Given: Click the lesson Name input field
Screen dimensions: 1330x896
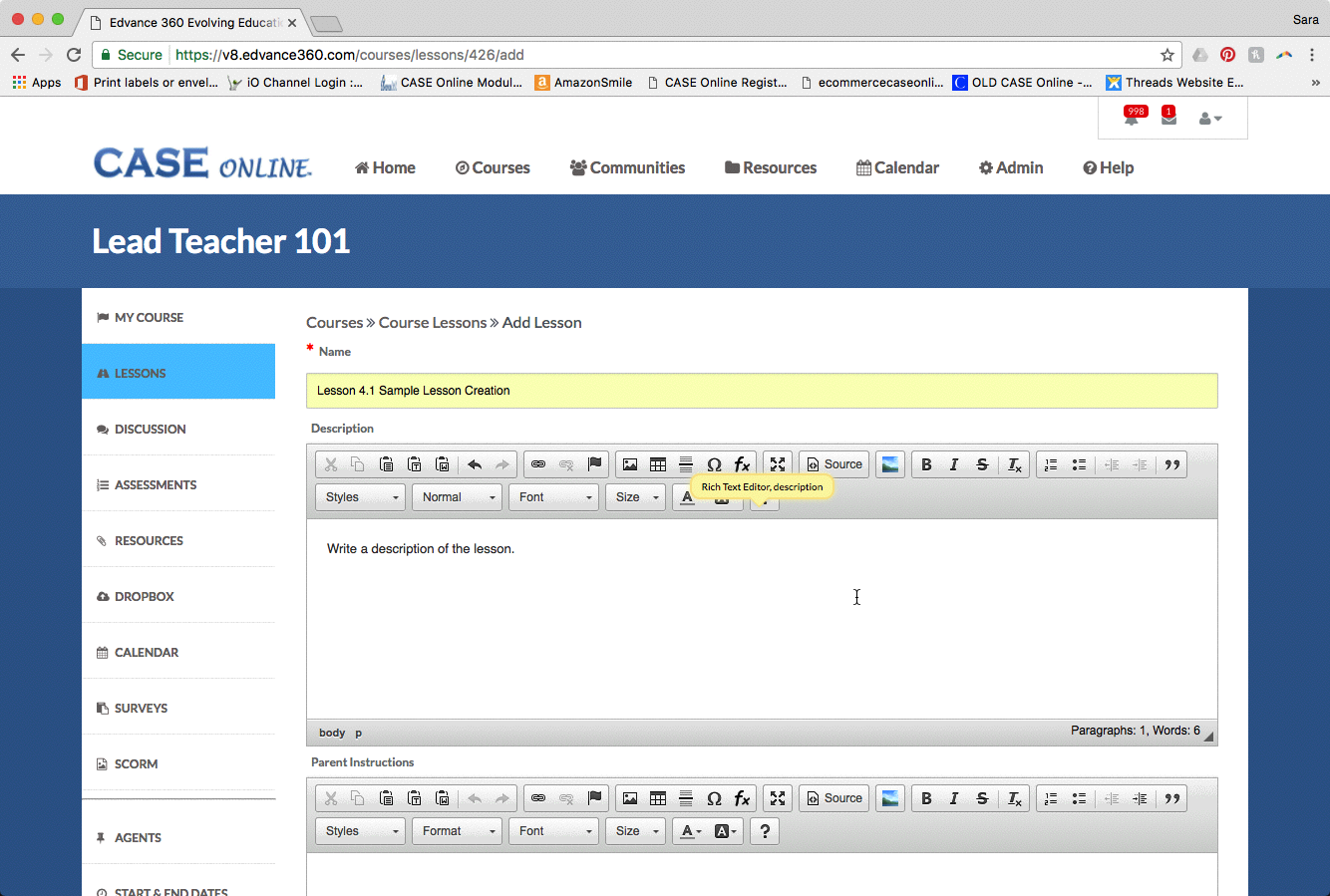Looking at the screenshot, I should [761, 391].
